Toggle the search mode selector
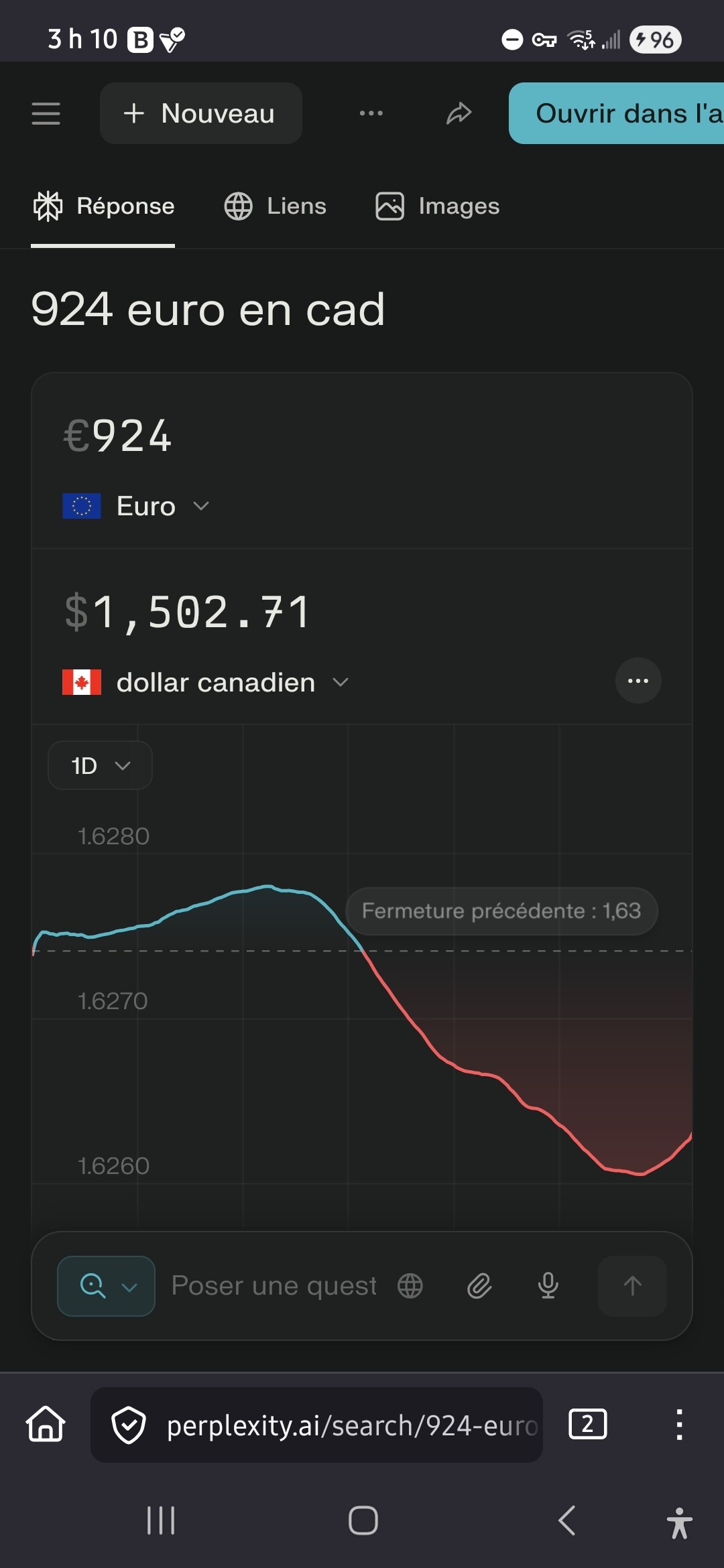Viewport: 724px width, 1568px height. coord(107,1286)
